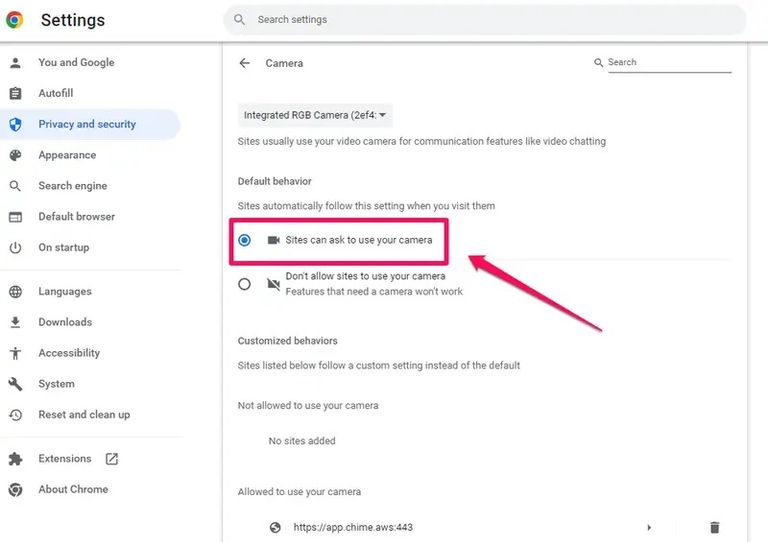The height and width of the screenshot is (542, 768).
Task: Click the external link icon next to Extensions
Action: tap(112, 459)
